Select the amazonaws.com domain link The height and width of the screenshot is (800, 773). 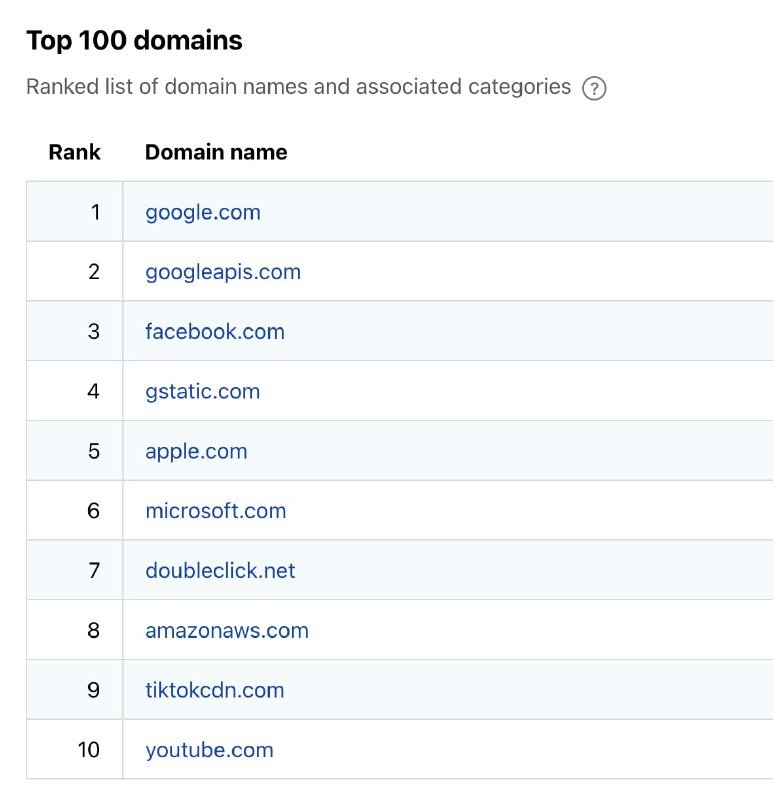[x=225, y=630]
